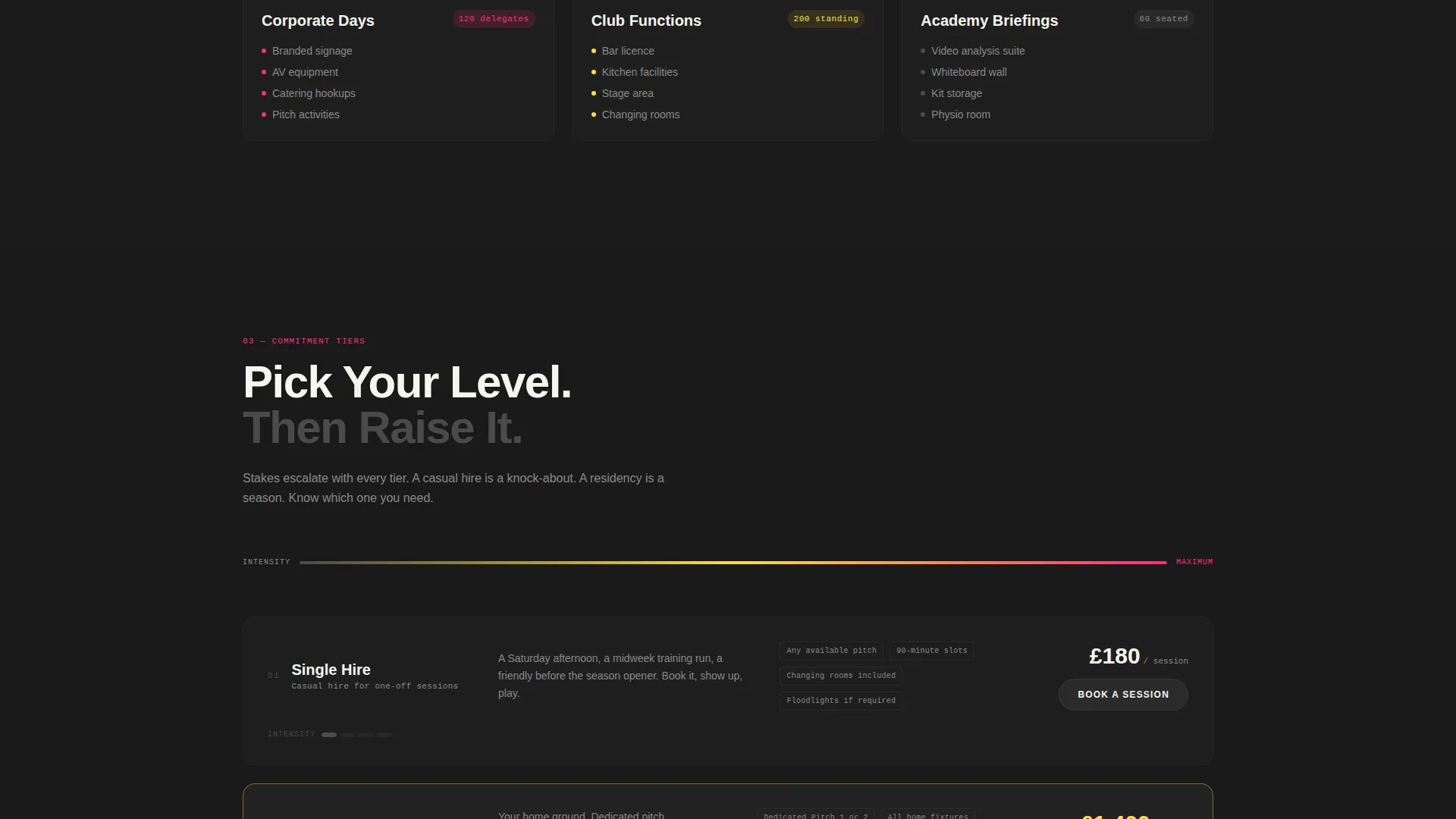
Task: Click the Single Hire intensity meter
Action: click(356, 735)
